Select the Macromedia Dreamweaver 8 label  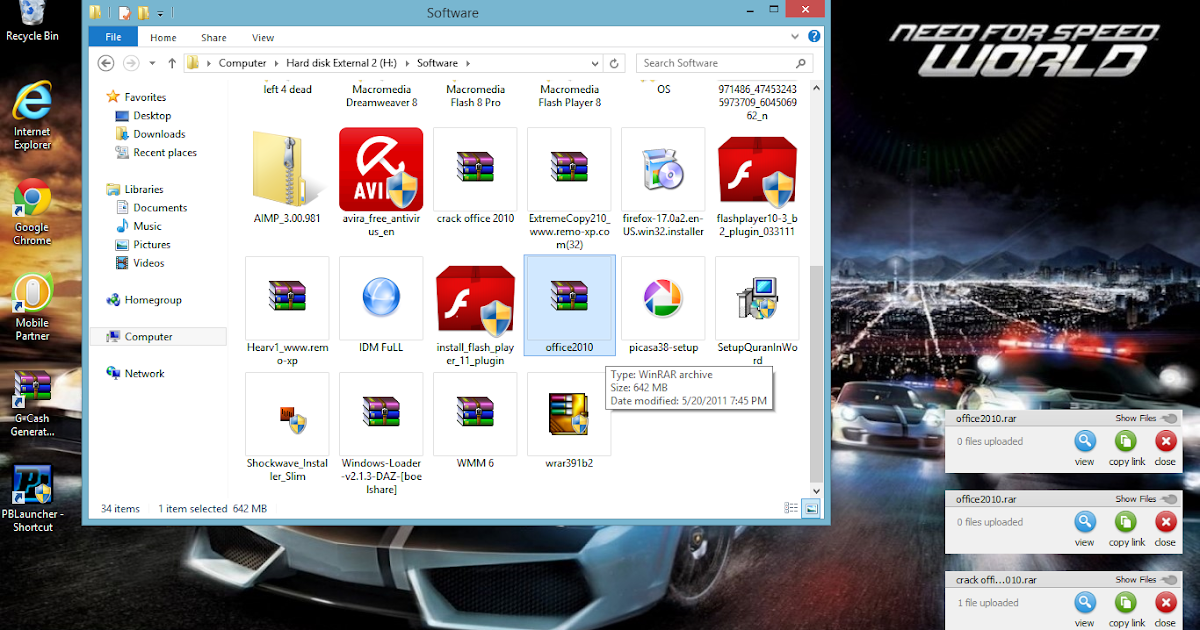(381, 96)
